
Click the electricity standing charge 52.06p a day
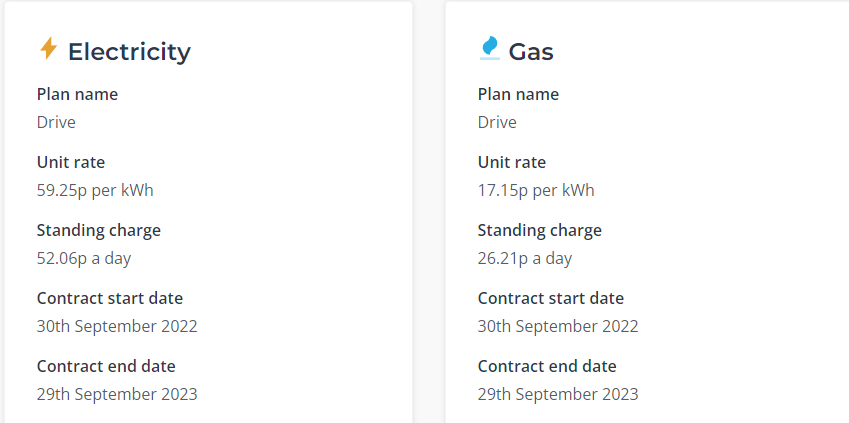coord(84,258)
